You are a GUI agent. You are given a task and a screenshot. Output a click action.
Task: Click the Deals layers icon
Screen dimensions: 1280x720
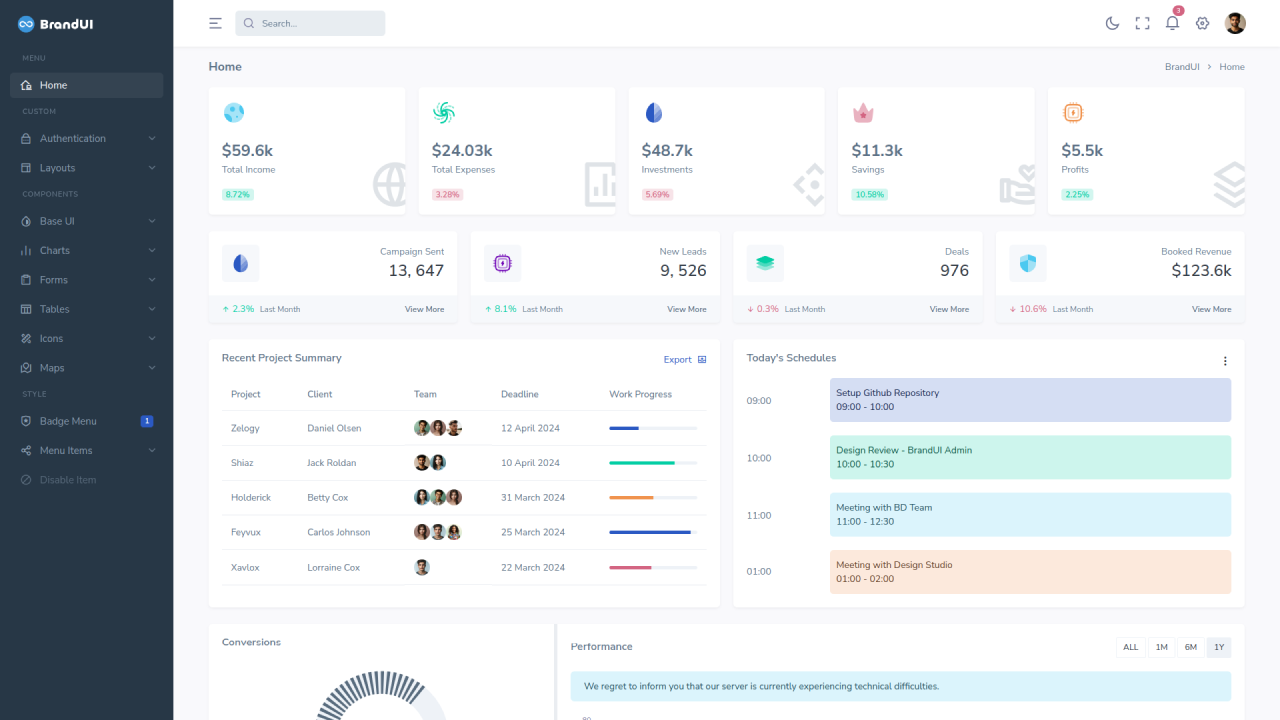(765, 264)
